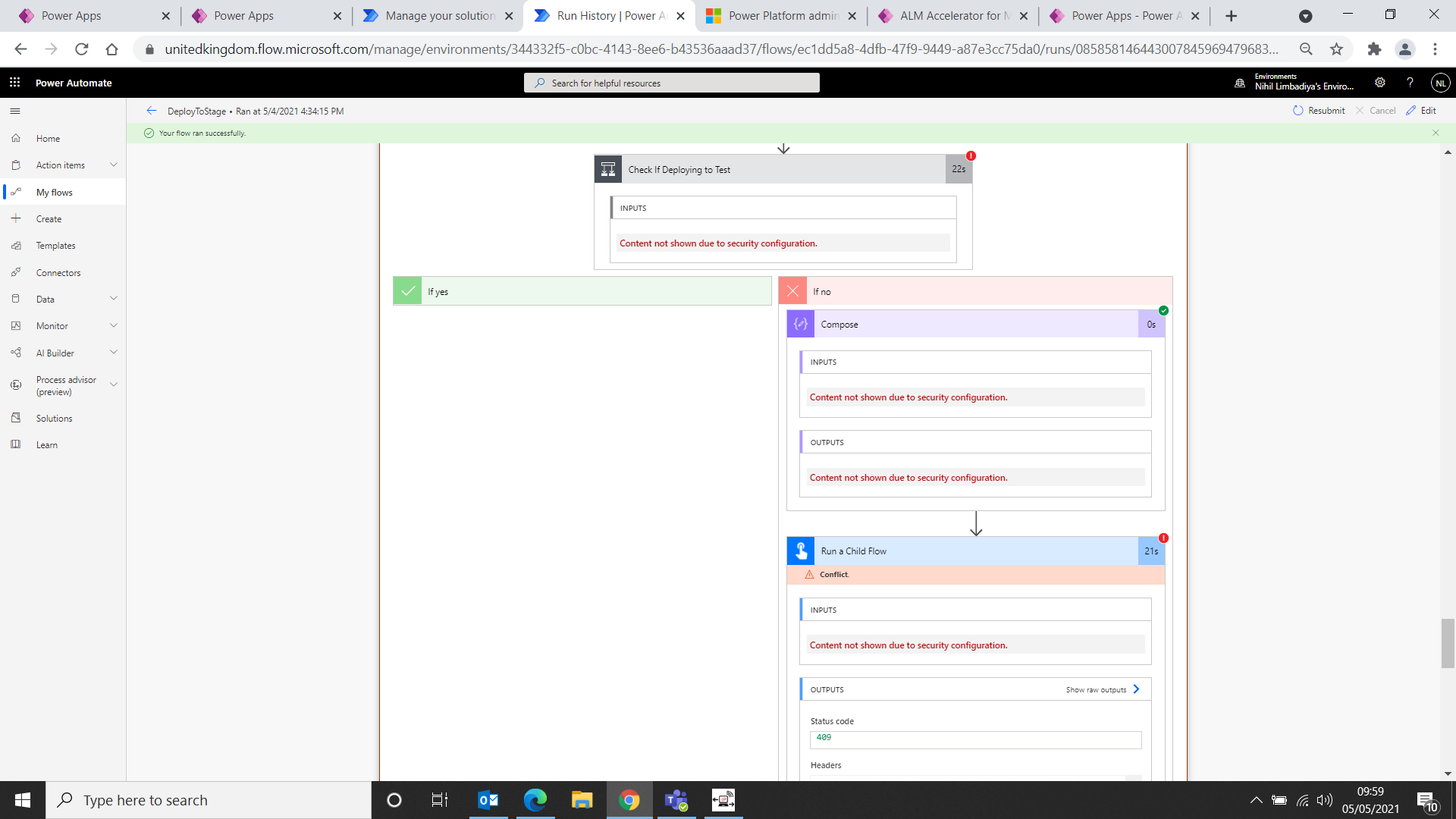Image resolution: width=1456 pixels, height=819 pixels.
Task: Click the Windows Start button
Action: click(x=23, y=800)
